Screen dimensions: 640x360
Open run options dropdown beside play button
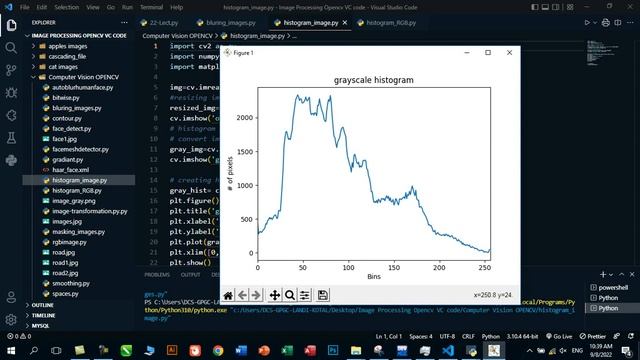pos(595,23)
